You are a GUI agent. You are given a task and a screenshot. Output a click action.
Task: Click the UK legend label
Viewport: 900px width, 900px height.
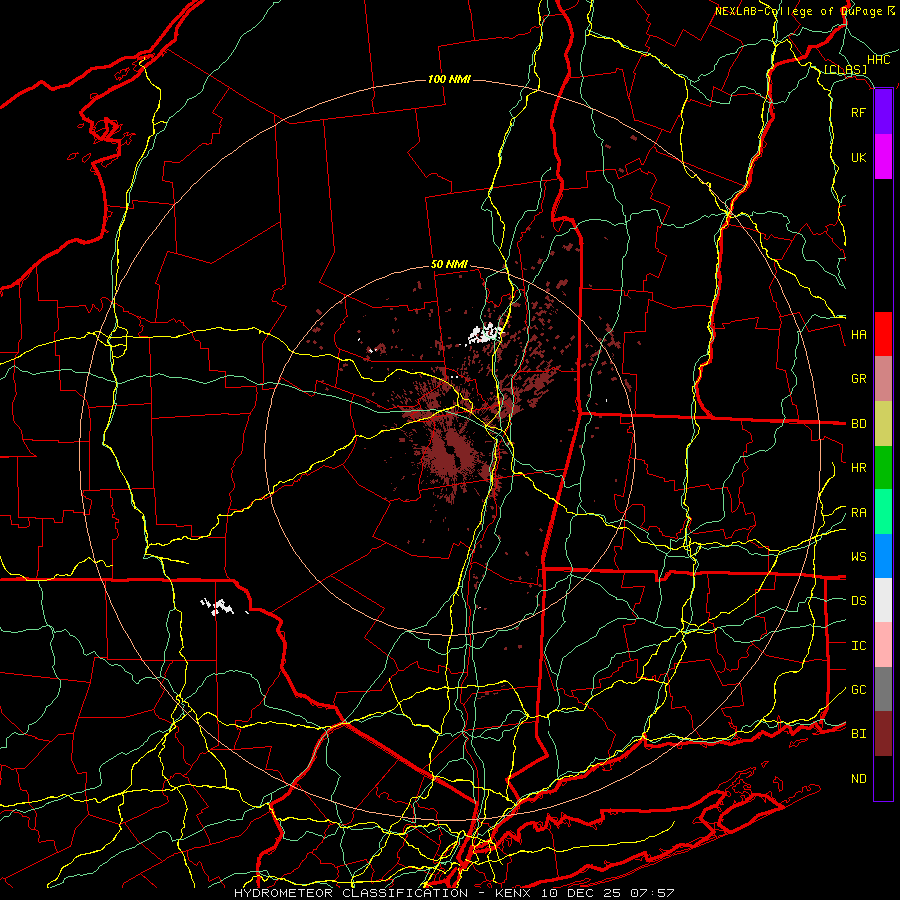pyautogui.click(x=858, y=157)
